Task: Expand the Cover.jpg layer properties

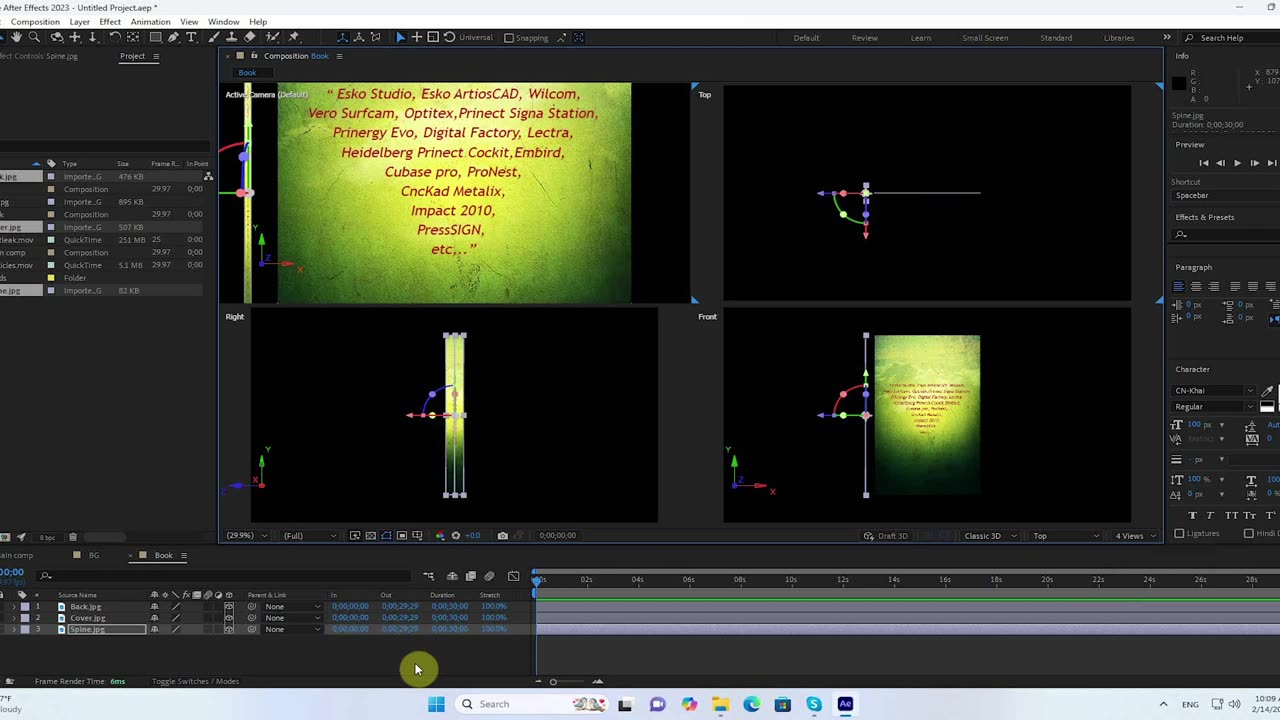Action: (x=13, y=618)
